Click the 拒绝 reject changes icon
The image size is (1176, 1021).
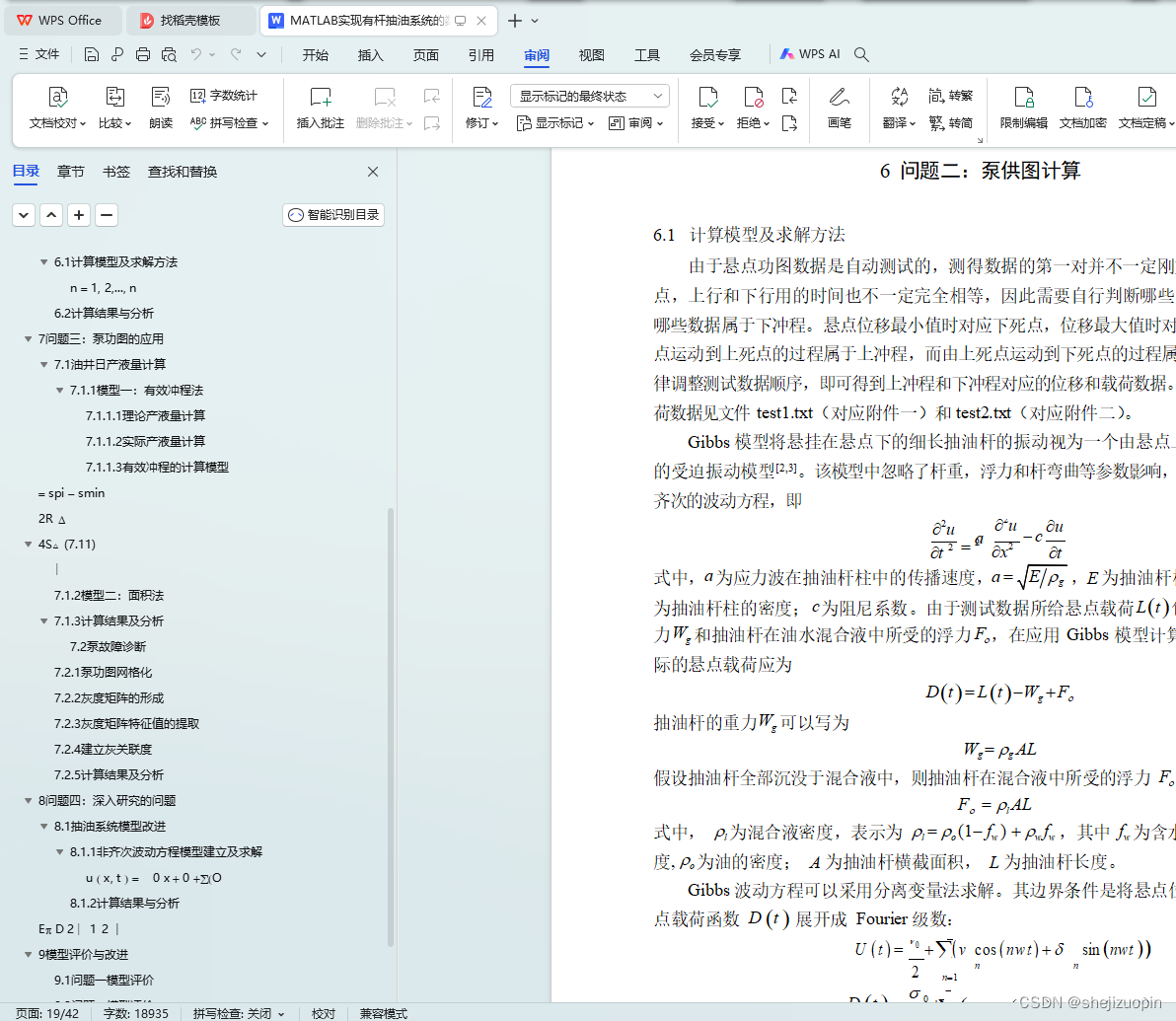click(753, 97)
